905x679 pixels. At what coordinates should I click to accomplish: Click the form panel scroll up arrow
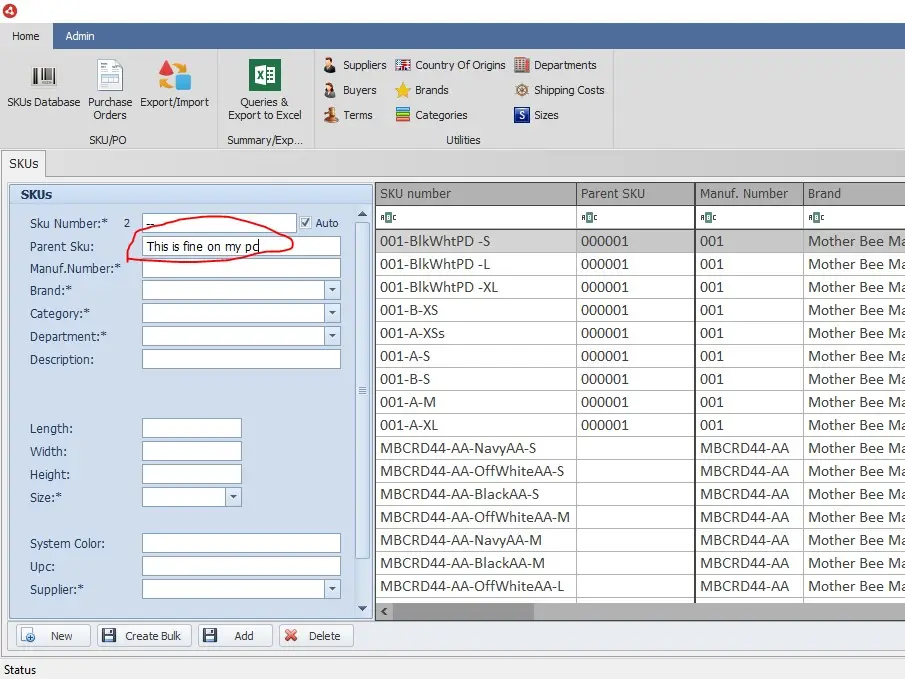pyautogui.click(x=362, y=214)
